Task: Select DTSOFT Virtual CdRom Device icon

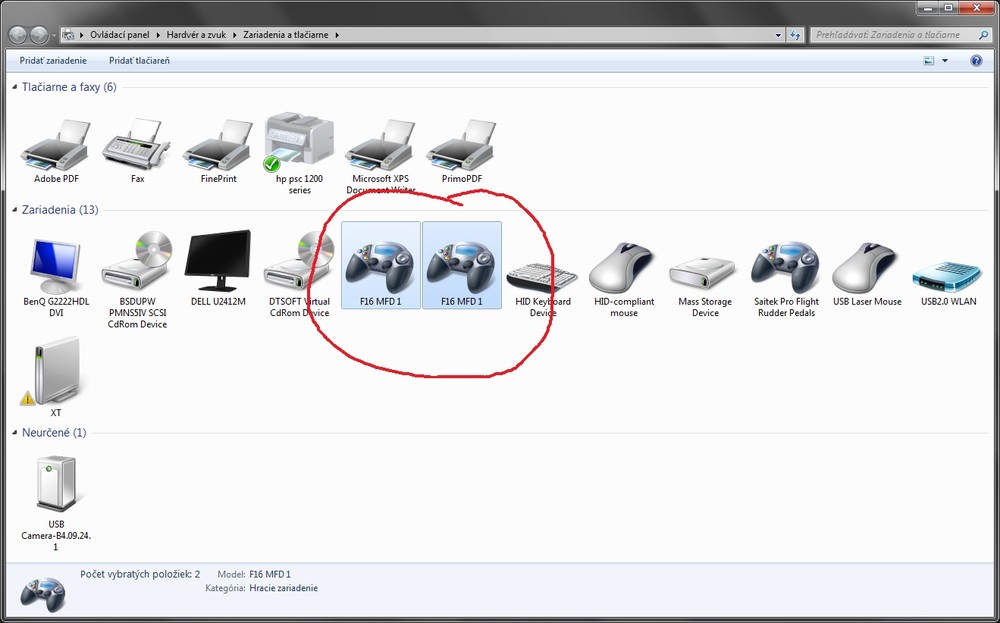Action: (x=299, y=261)
